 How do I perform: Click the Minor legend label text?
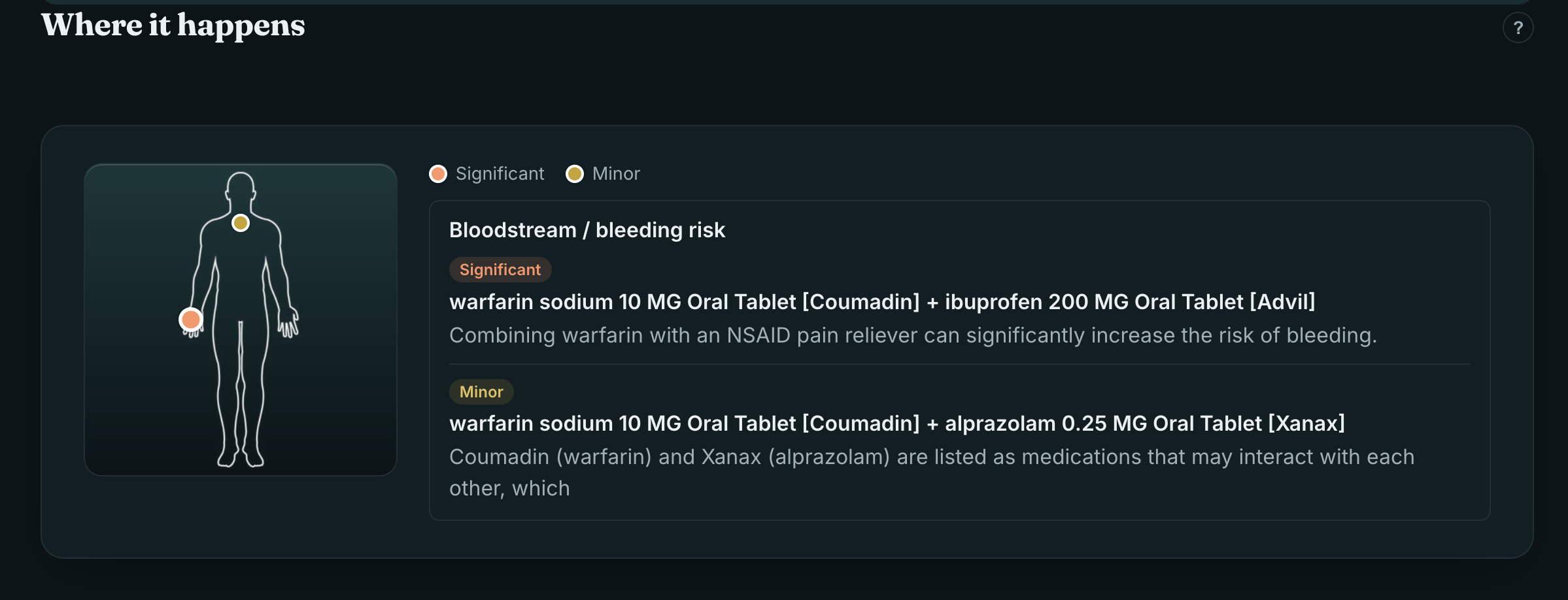616,174
